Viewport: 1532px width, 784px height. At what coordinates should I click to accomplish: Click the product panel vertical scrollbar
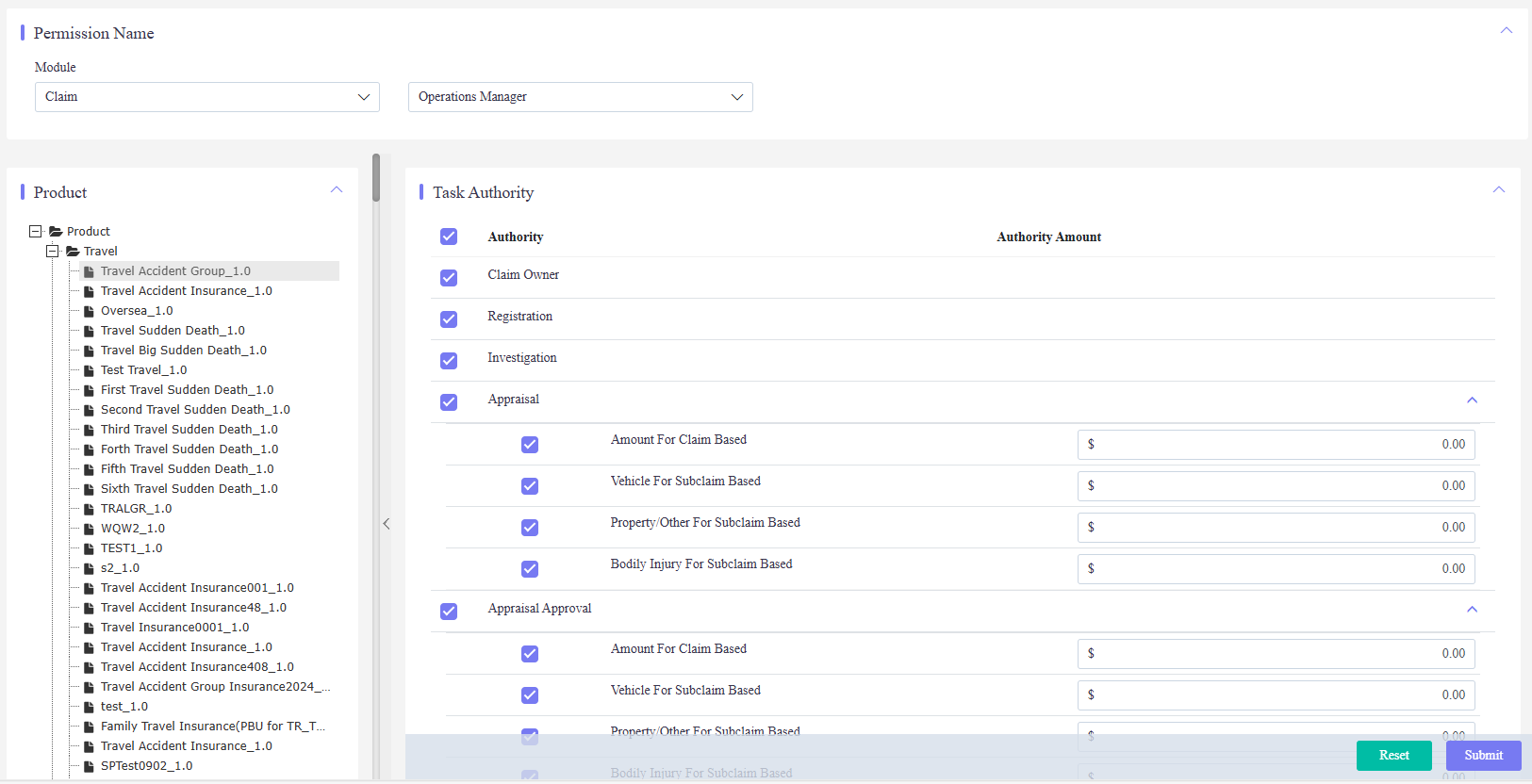376,178
